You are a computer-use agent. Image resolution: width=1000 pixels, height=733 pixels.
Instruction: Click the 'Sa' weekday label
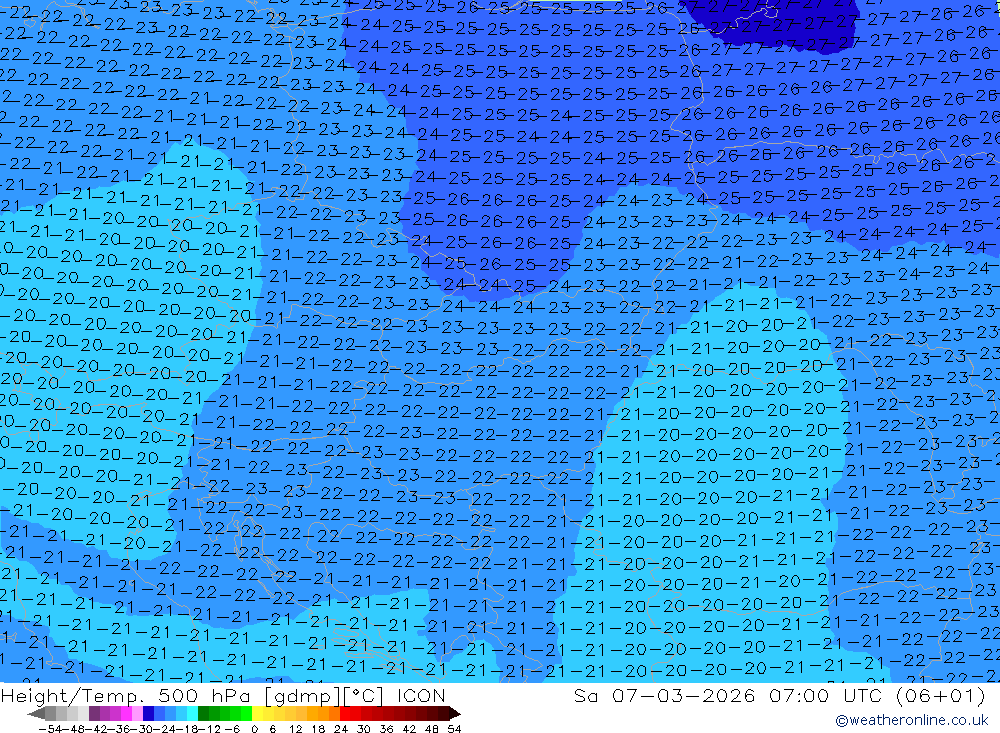point(586,695)
